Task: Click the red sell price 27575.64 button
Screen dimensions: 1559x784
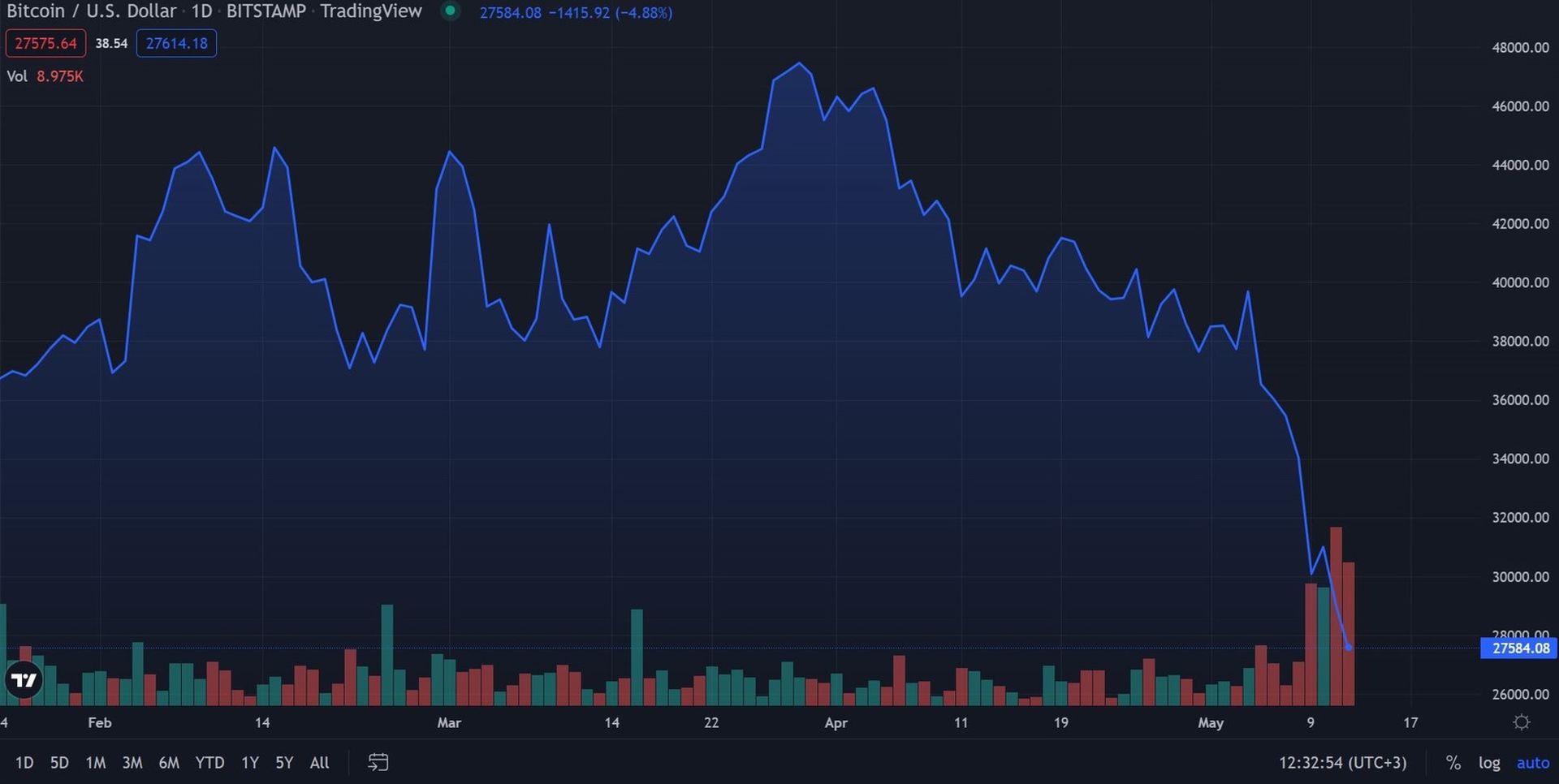Action: (45, 43)
